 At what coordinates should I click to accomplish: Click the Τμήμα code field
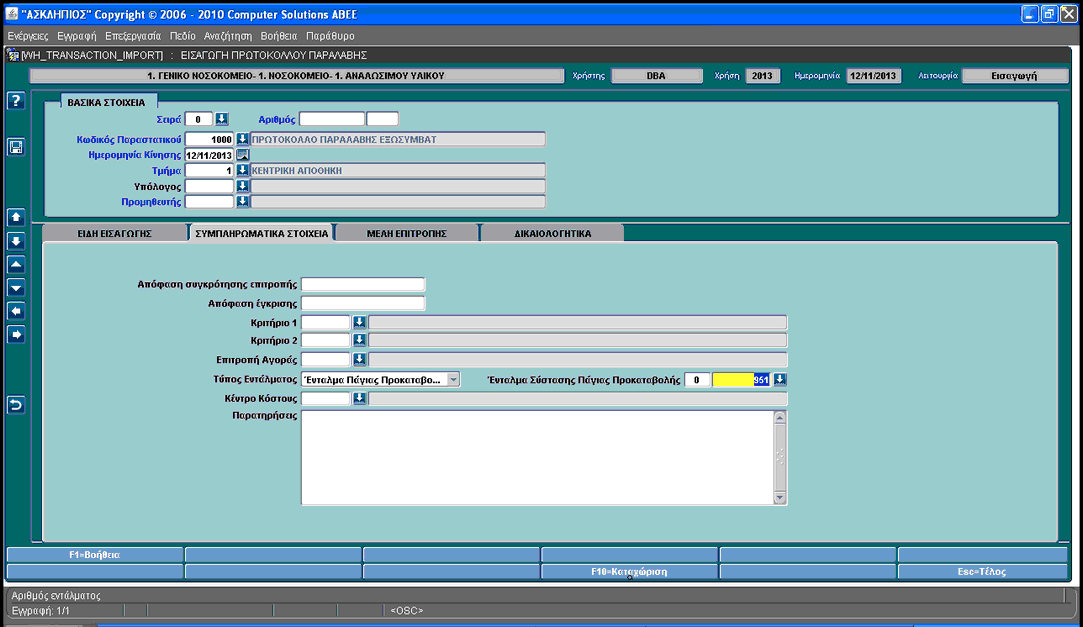(209, 171)
